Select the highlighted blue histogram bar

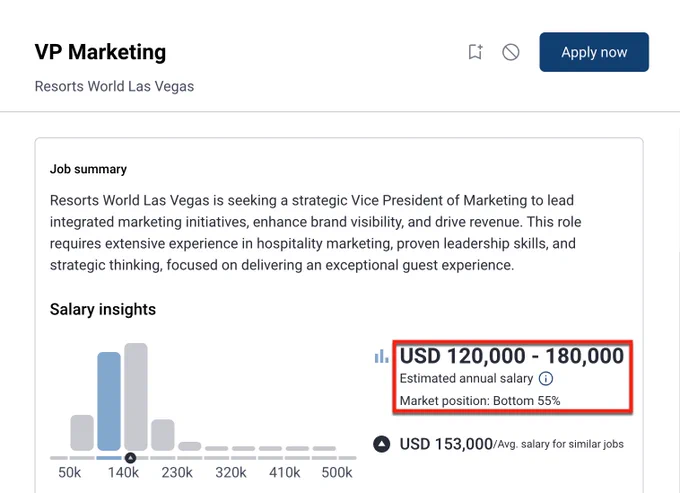pyautogui.click(x=109, y=401)
